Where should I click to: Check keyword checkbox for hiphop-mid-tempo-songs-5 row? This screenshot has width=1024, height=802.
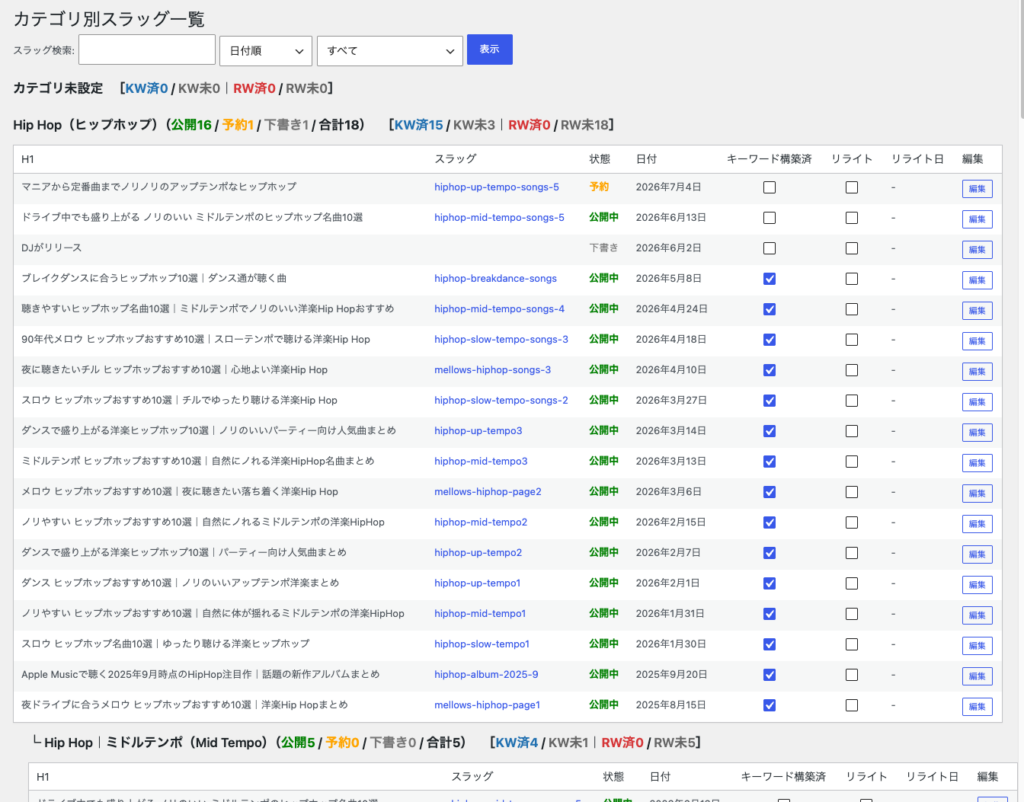point(769,217)
